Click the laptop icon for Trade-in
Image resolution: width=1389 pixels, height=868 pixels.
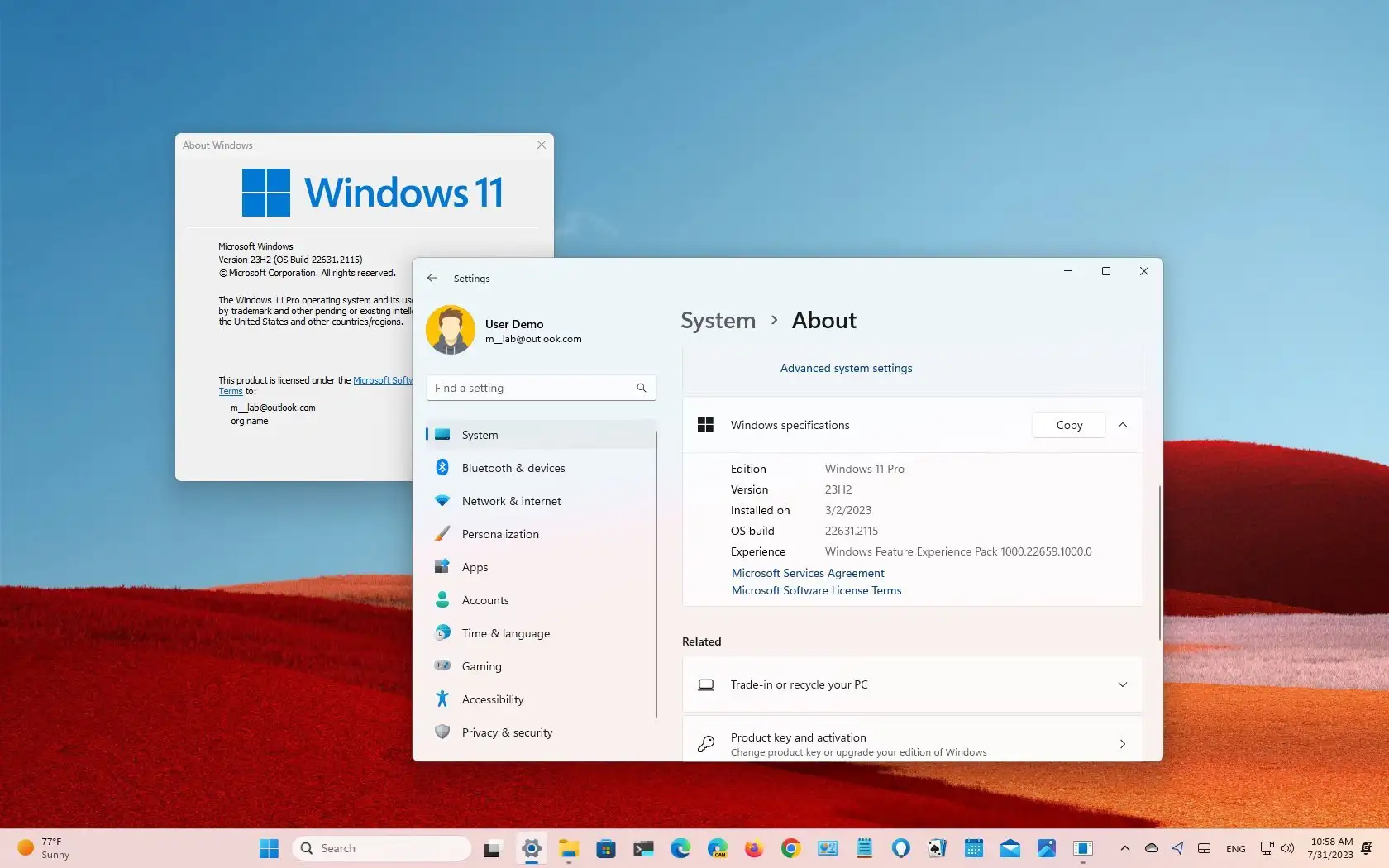click(705, 684)
